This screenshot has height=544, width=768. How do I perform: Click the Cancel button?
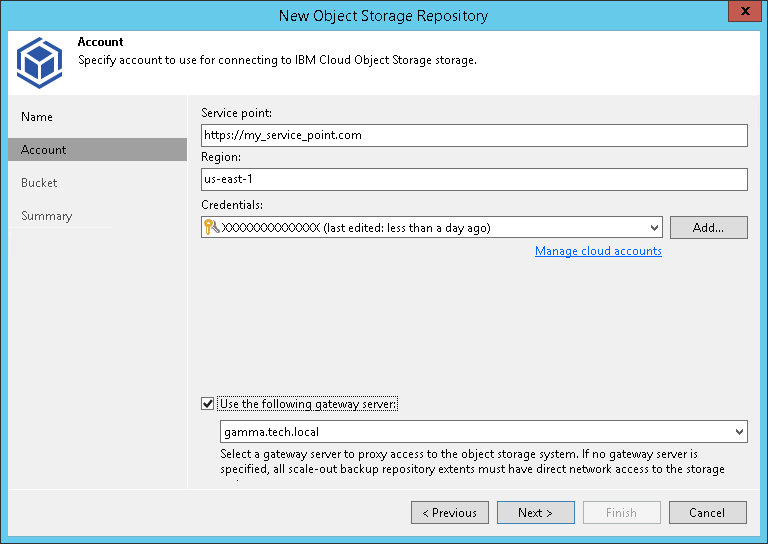click(707, 513)
